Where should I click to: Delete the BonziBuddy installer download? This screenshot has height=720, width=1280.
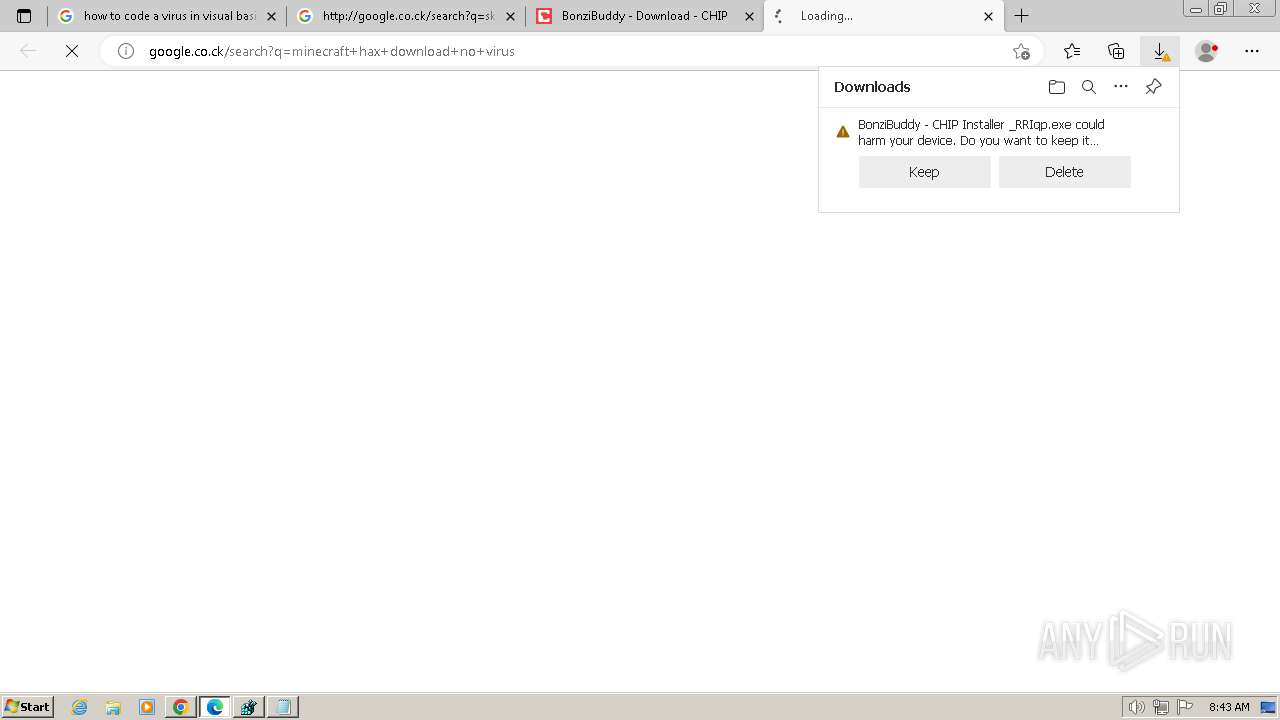tap(1064, 172)
